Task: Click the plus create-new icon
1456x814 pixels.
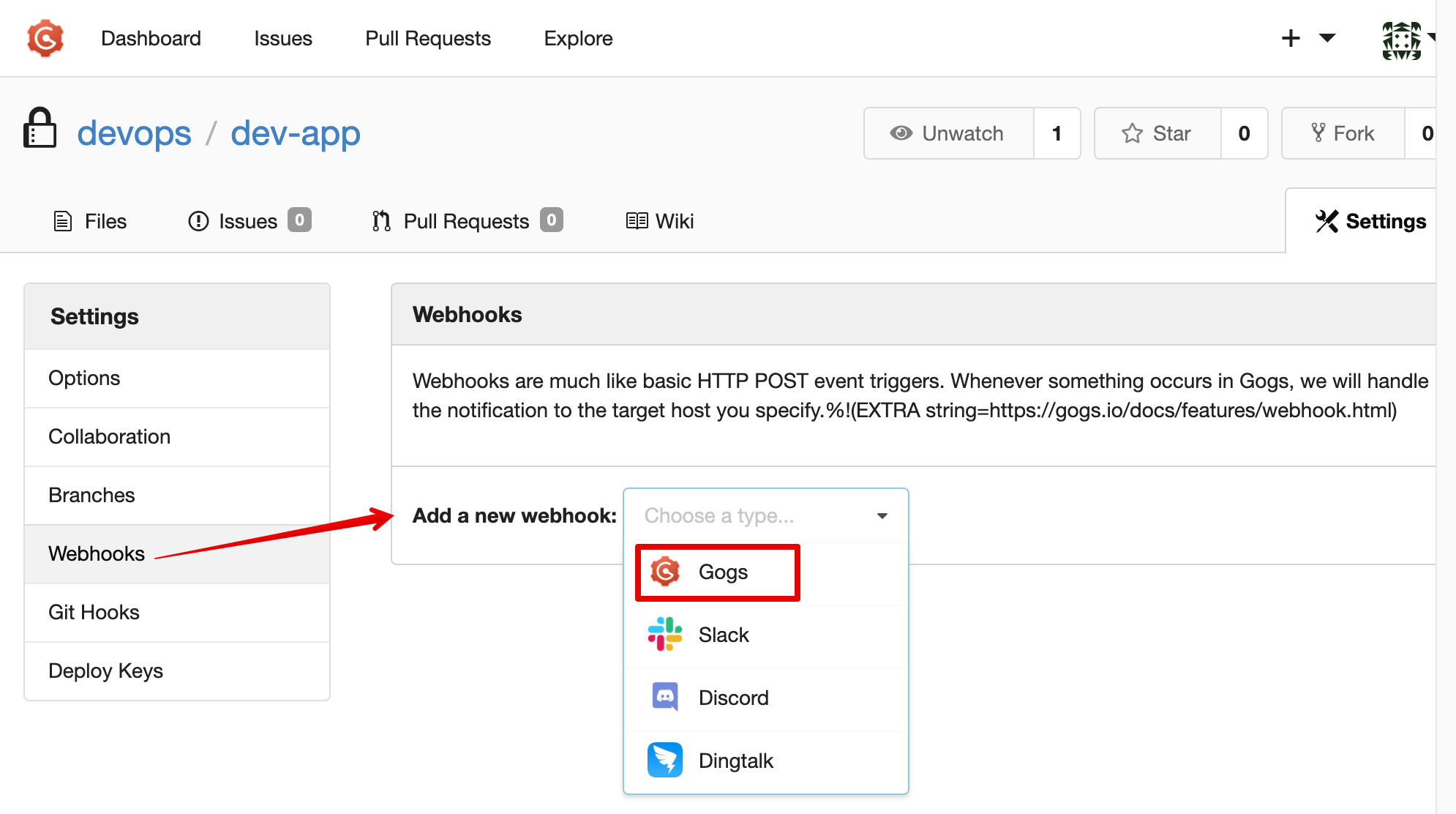Action: pos(1291,38)
